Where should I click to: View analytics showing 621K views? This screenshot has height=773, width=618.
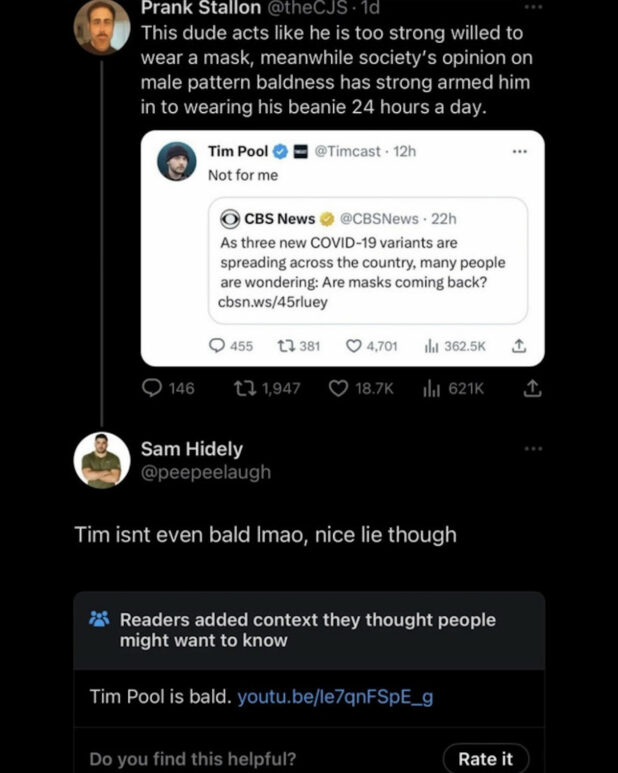[431, 388]
